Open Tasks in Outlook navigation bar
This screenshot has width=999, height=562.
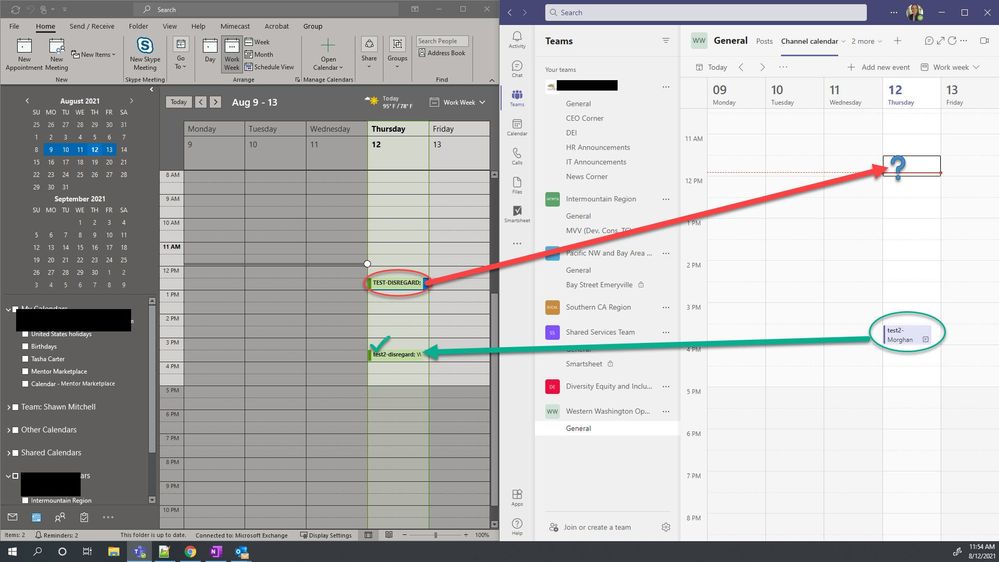(x=84, y=517)
